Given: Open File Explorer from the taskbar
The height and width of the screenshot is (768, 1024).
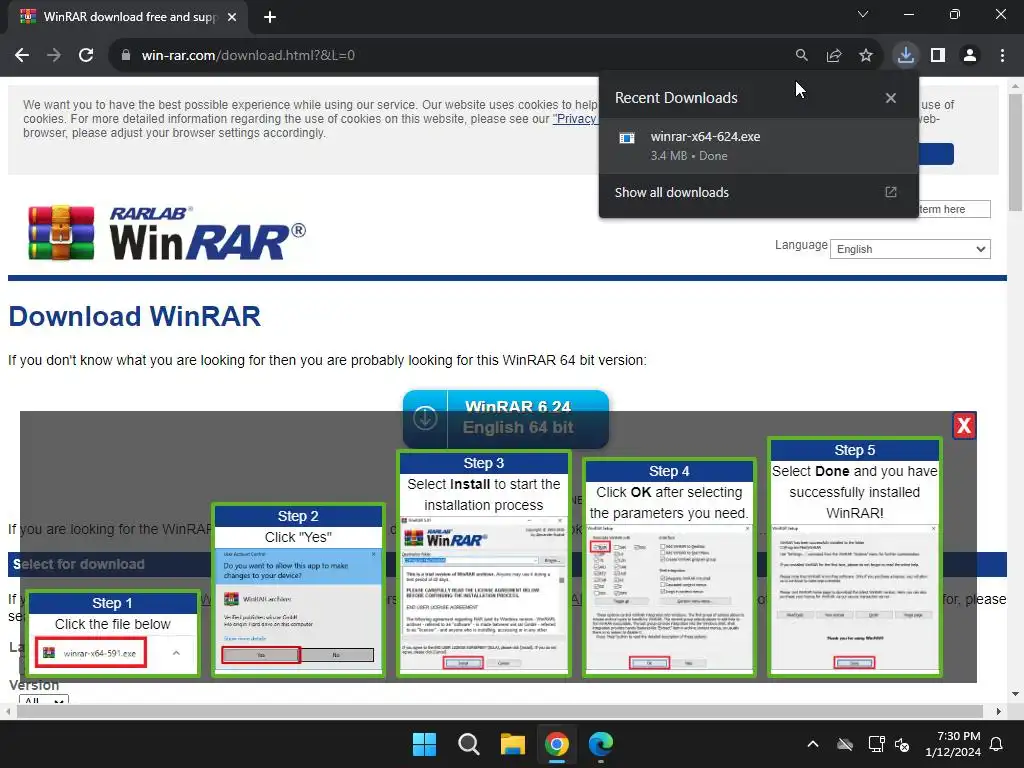Looking at the screenshot, I should click(x=513, y=744).
